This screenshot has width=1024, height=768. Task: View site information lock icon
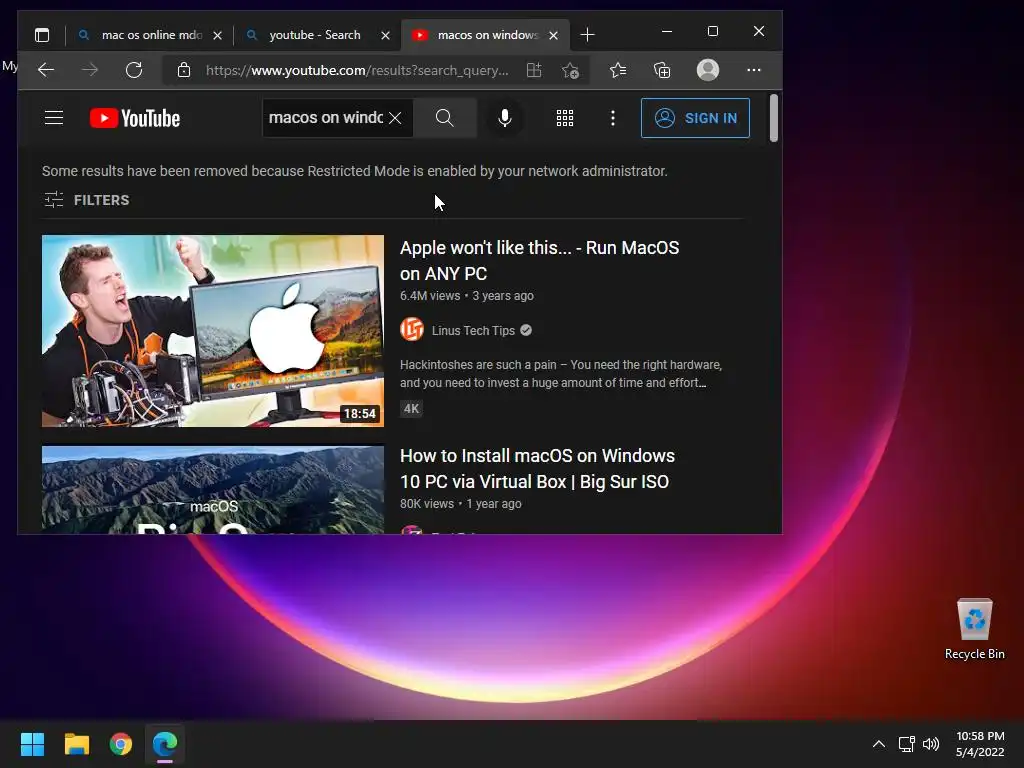[x=184, y=70]
